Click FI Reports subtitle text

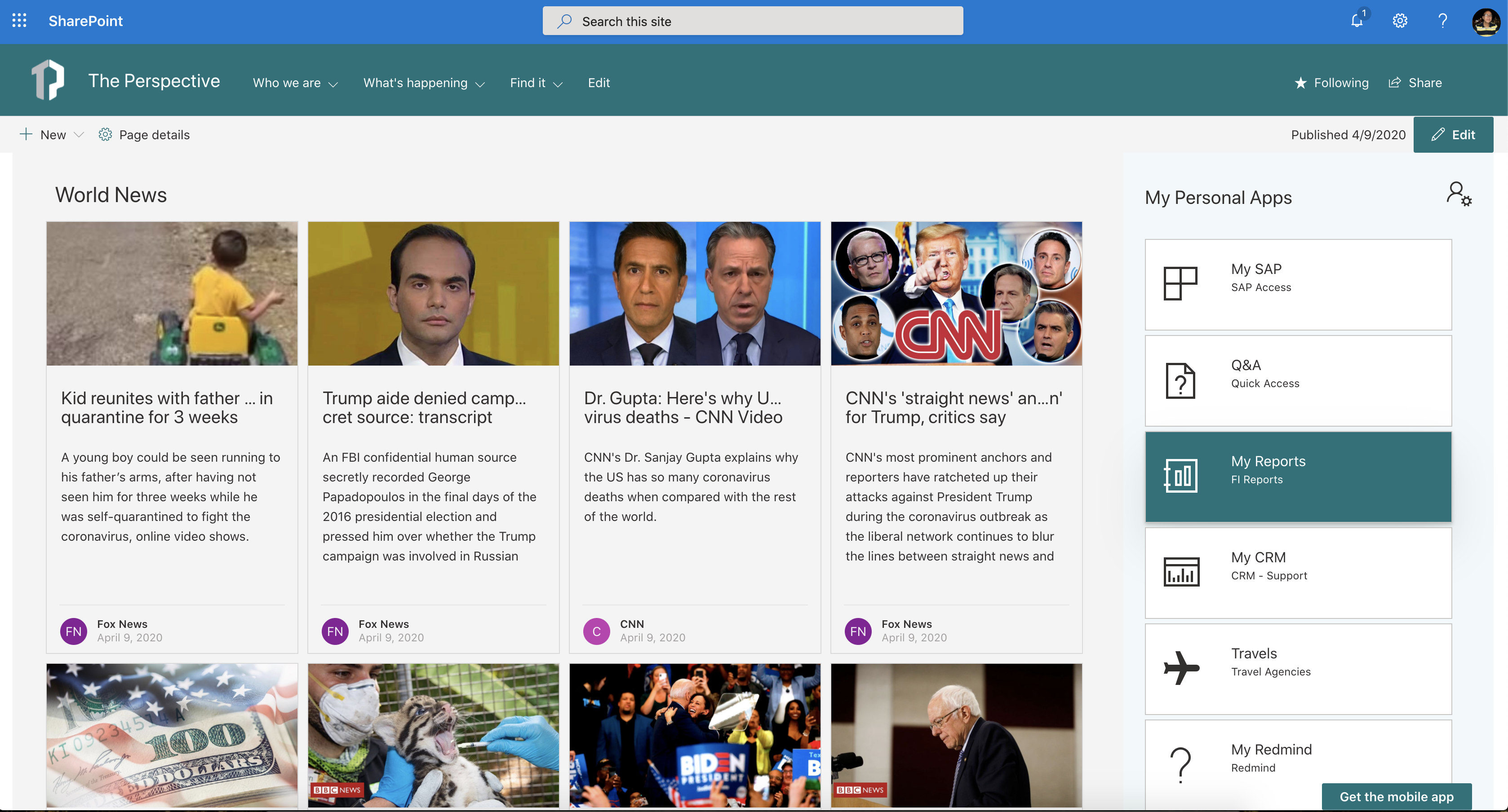pos(1257,480)
